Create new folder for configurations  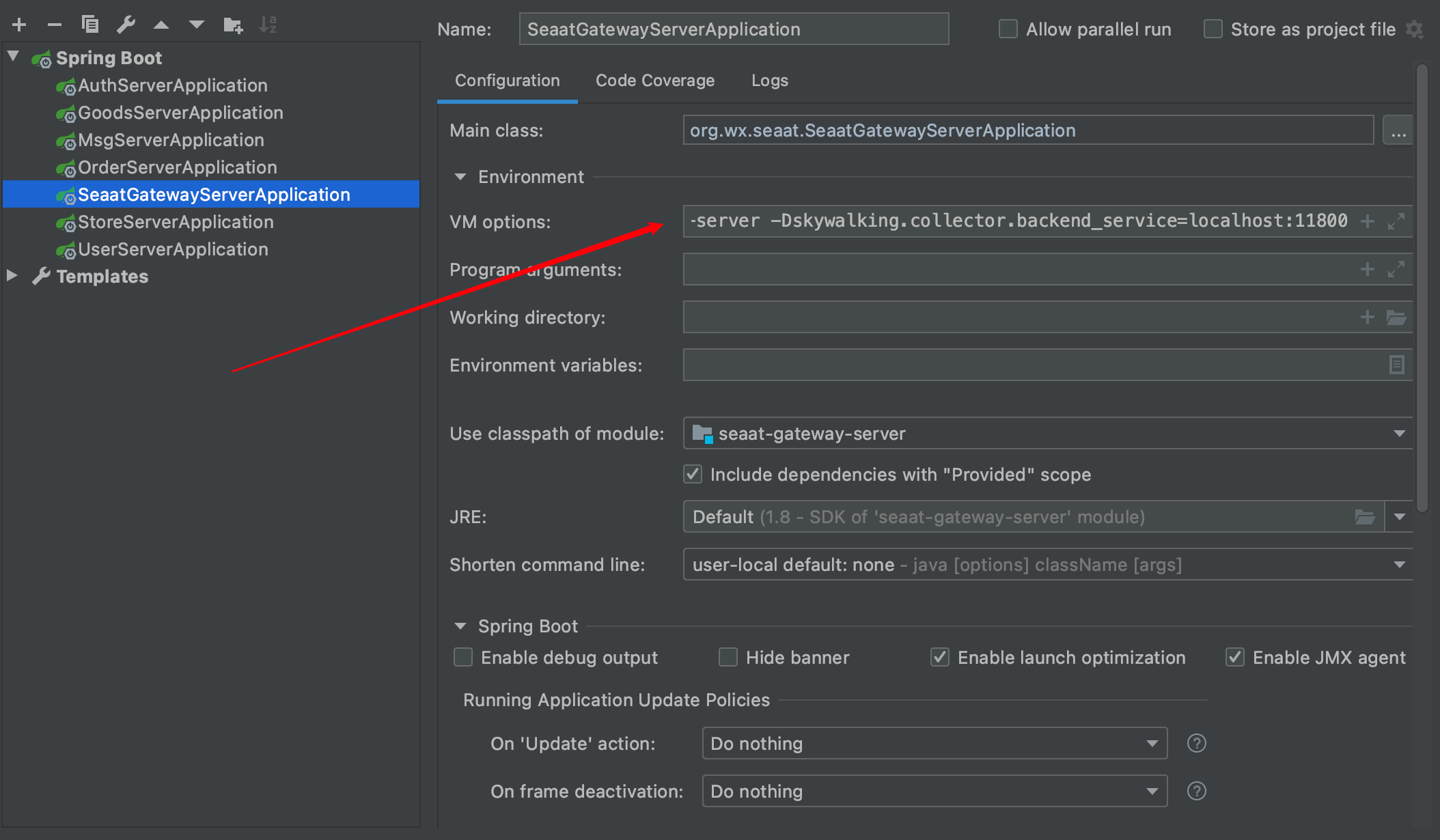click(x=233, y=25)
